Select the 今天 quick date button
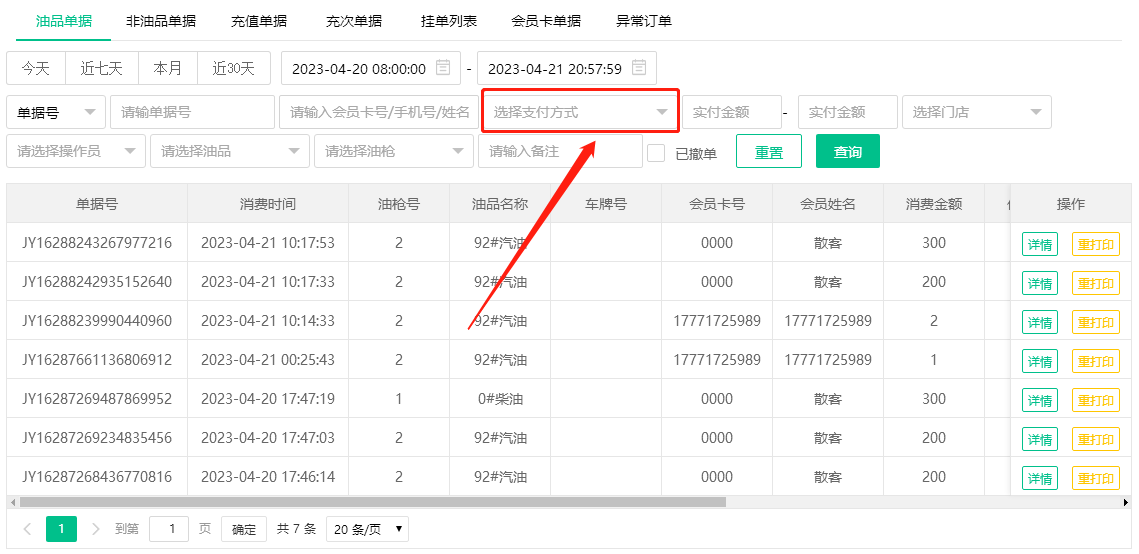 pyautogui.click(x=36, y=68)
